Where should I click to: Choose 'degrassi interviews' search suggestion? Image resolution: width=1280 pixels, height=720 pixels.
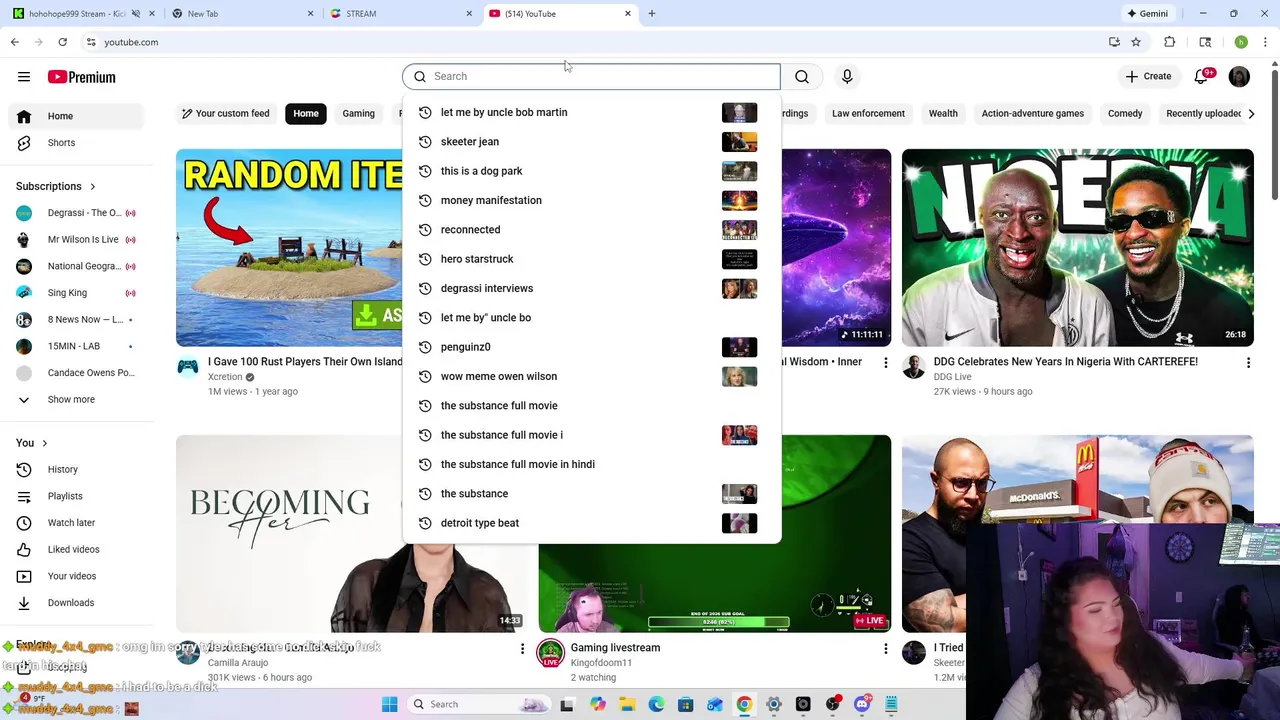click(x=591, y=288)
